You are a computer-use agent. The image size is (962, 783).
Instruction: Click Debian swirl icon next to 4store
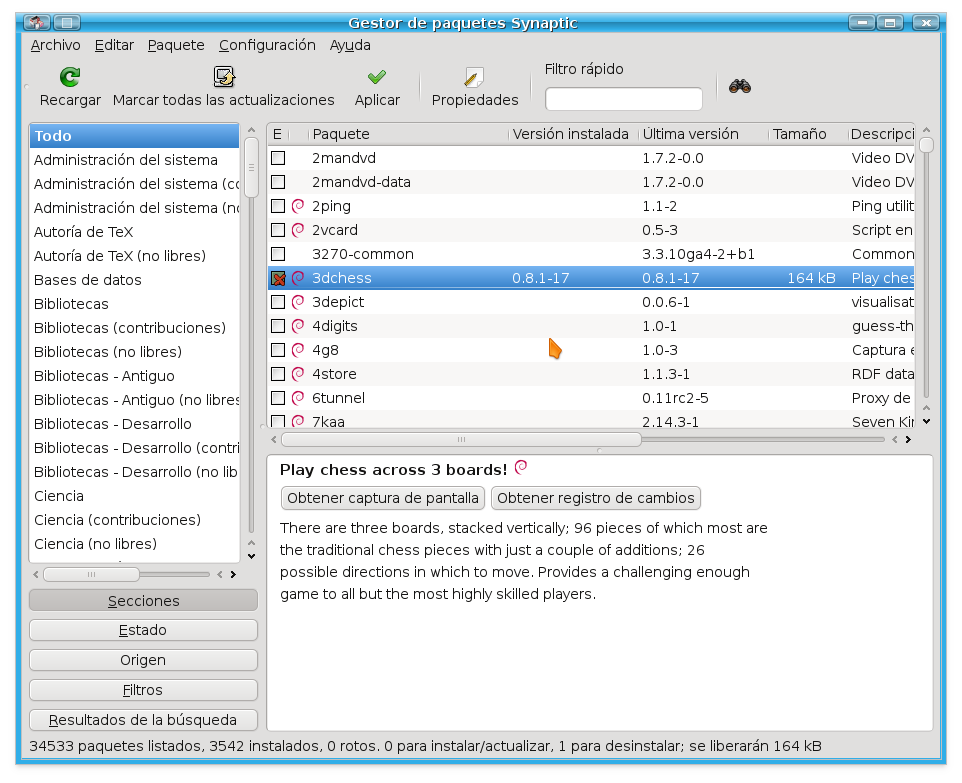298,374
